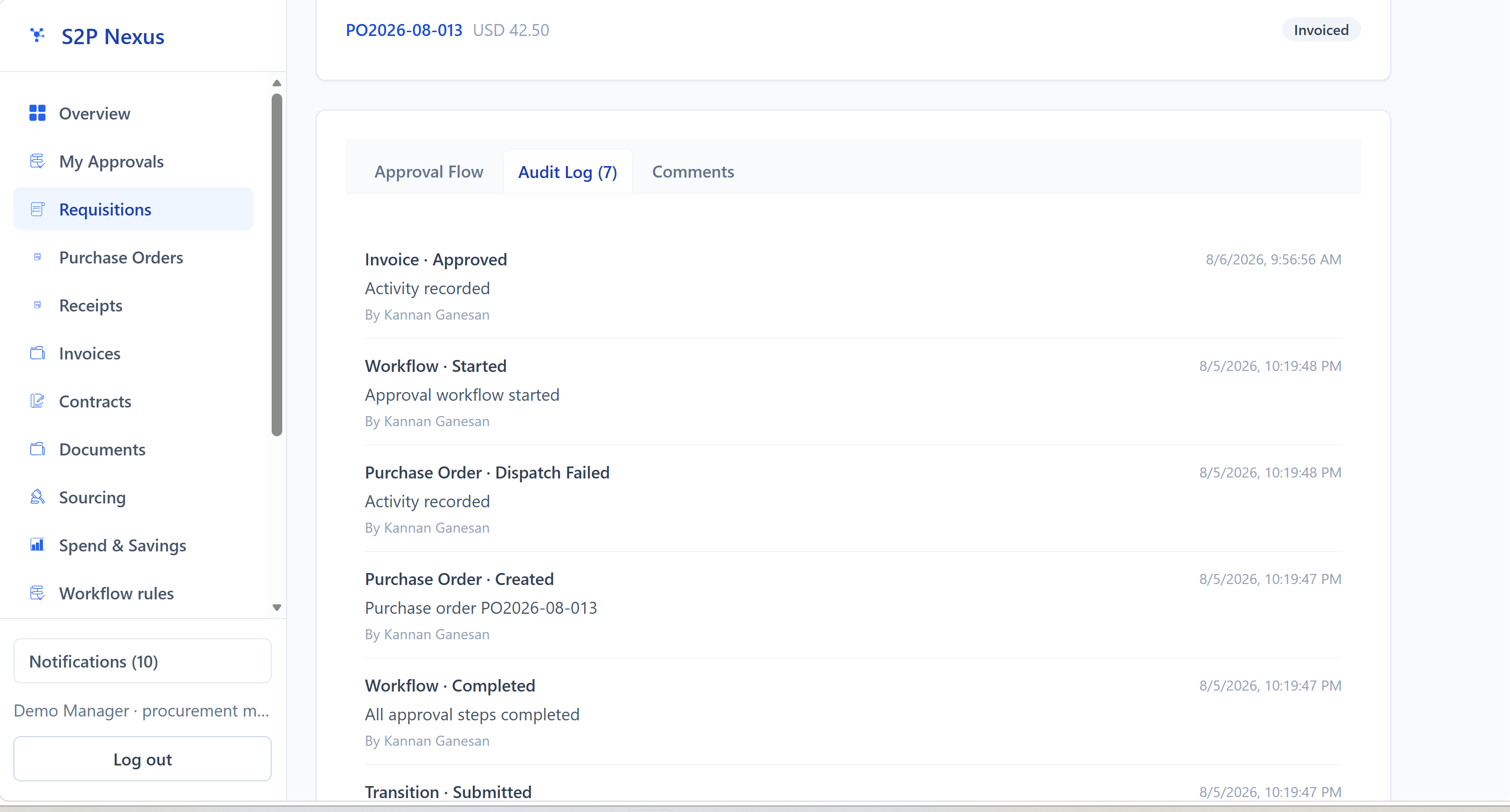Open the PO2026-08-013 purchase order link
Image resolution: width=1510 pixels, height=812 pixels.
click(404, 30)
